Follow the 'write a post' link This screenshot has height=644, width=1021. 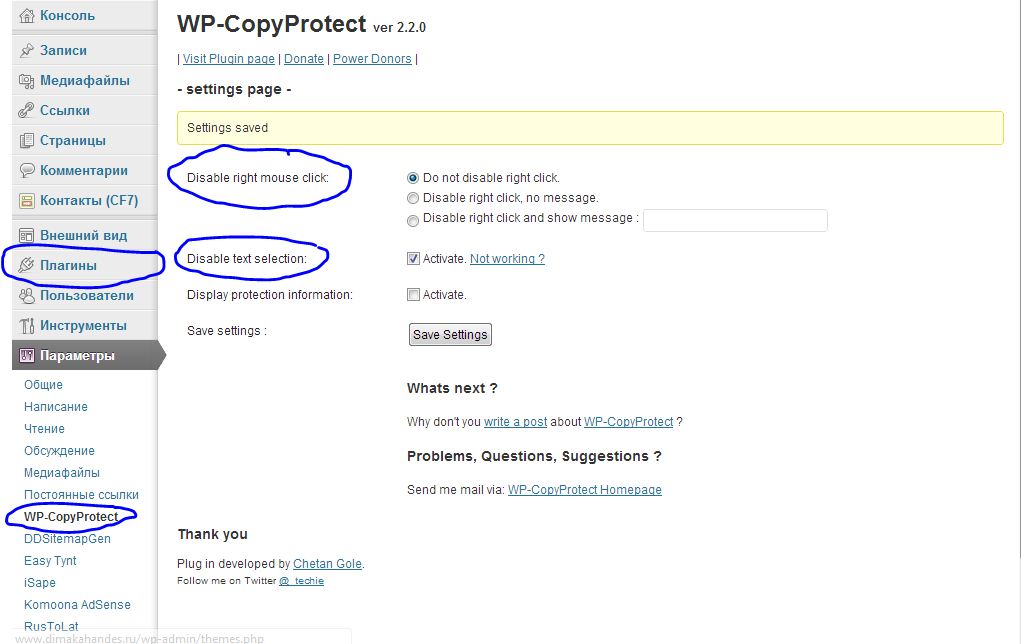click(x=515, y=422)
